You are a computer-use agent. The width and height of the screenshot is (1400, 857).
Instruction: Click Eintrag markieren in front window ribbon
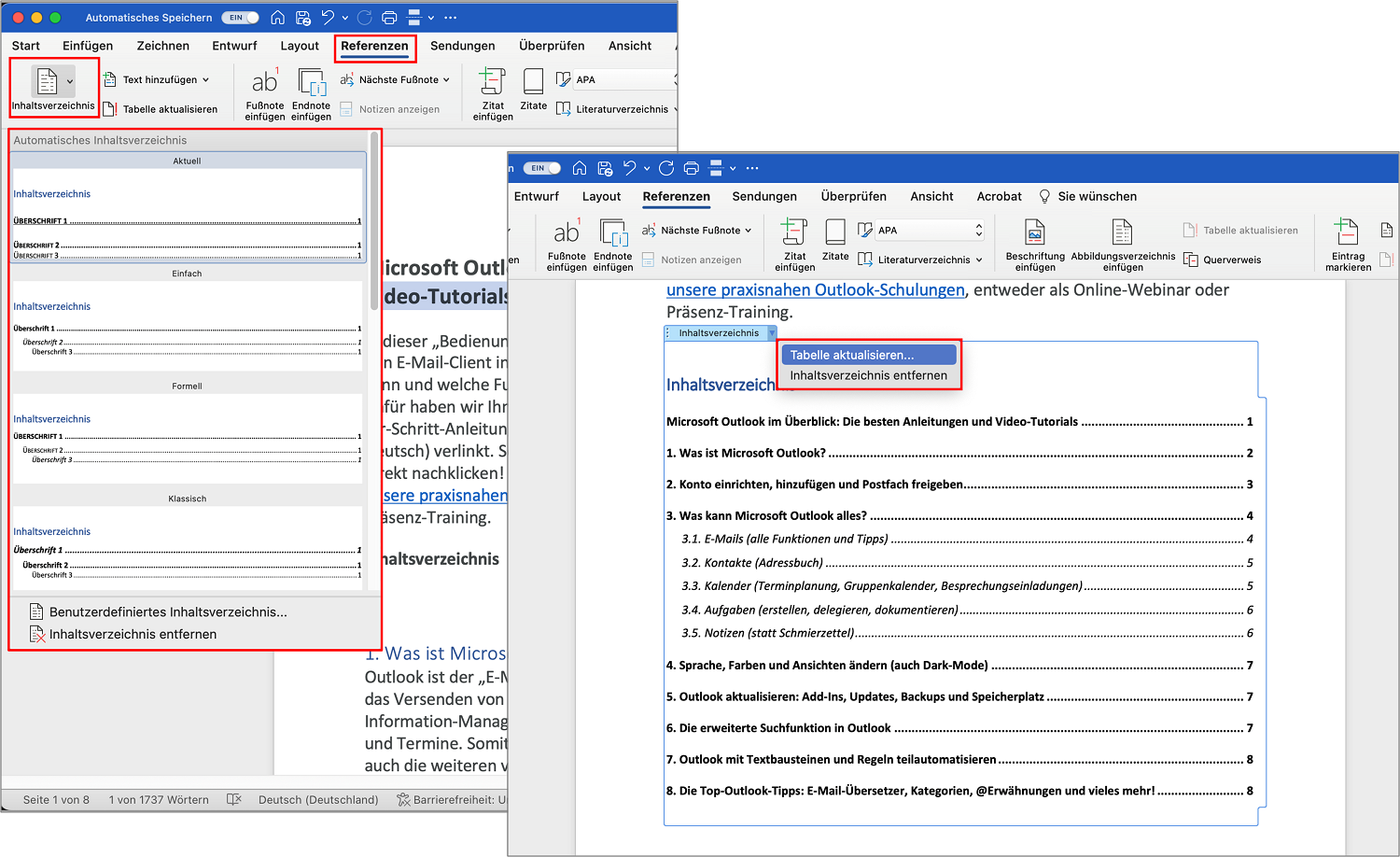(x=1348, y=246)
